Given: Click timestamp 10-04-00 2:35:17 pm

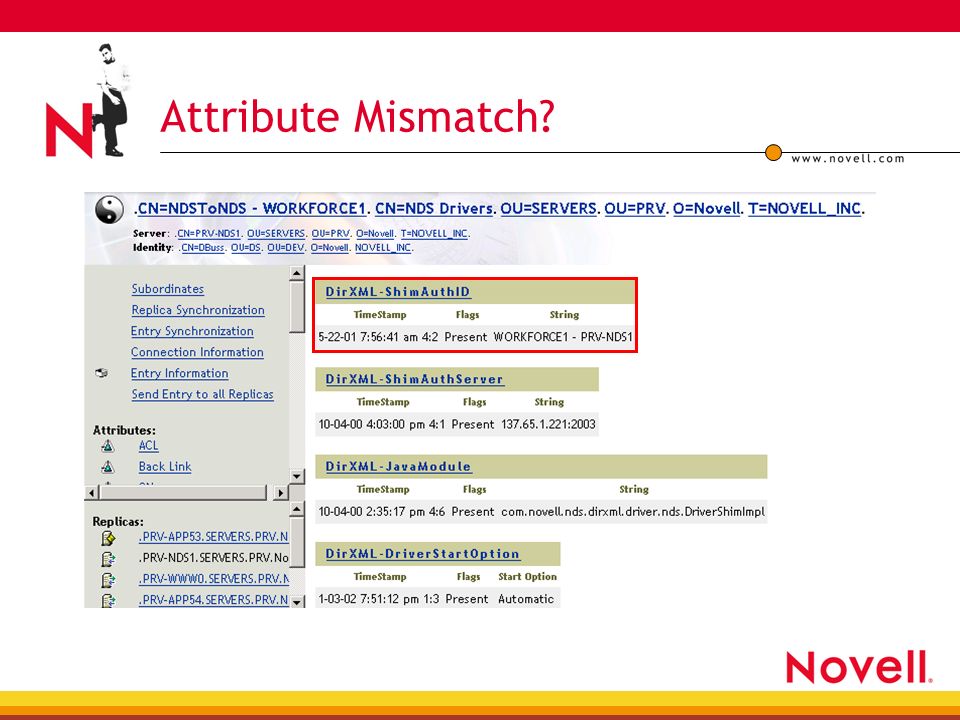Looking at the screenshot, I should click(x=372, y=512).
